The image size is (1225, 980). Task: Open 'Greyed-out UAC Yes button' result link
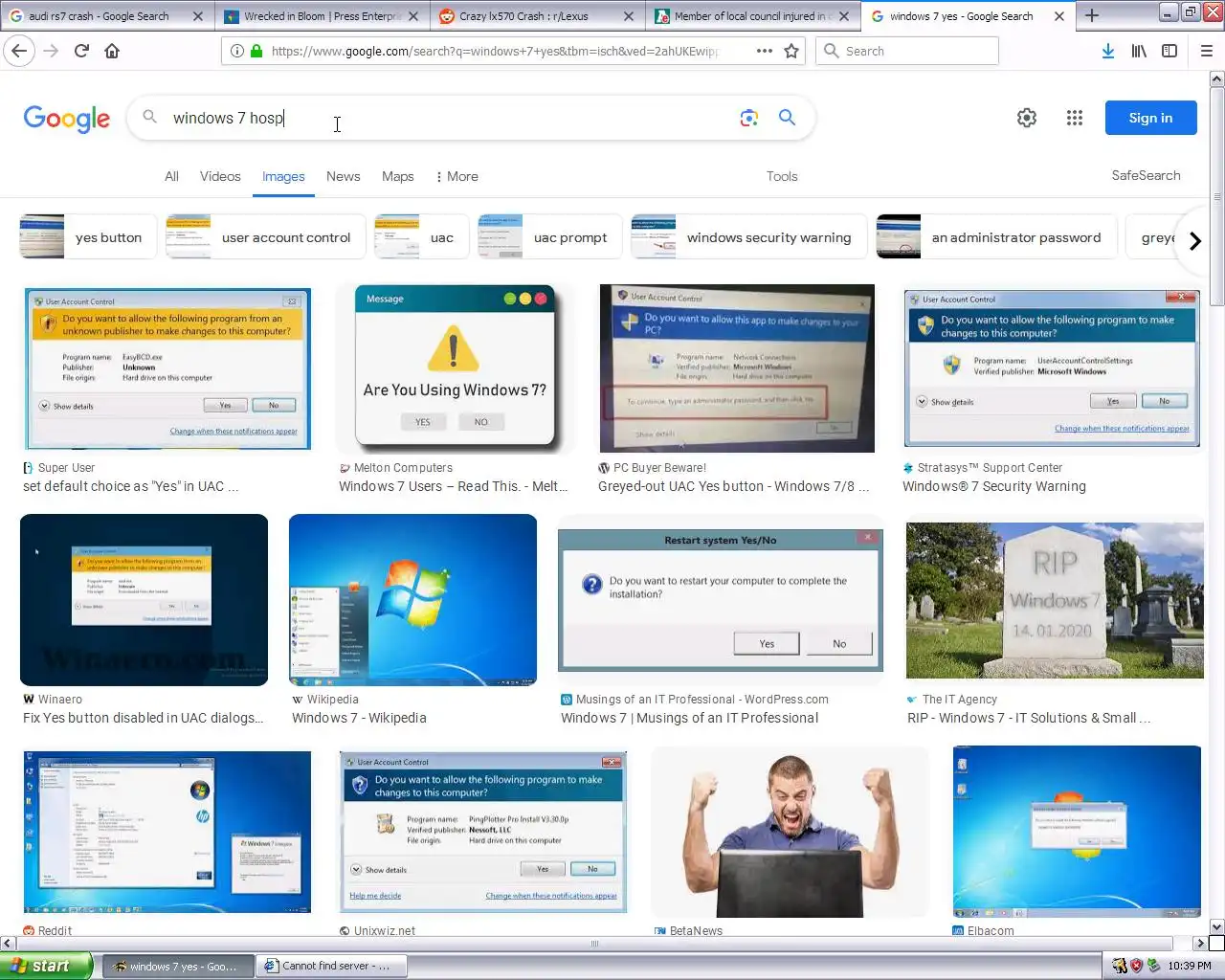pos(734,486)
